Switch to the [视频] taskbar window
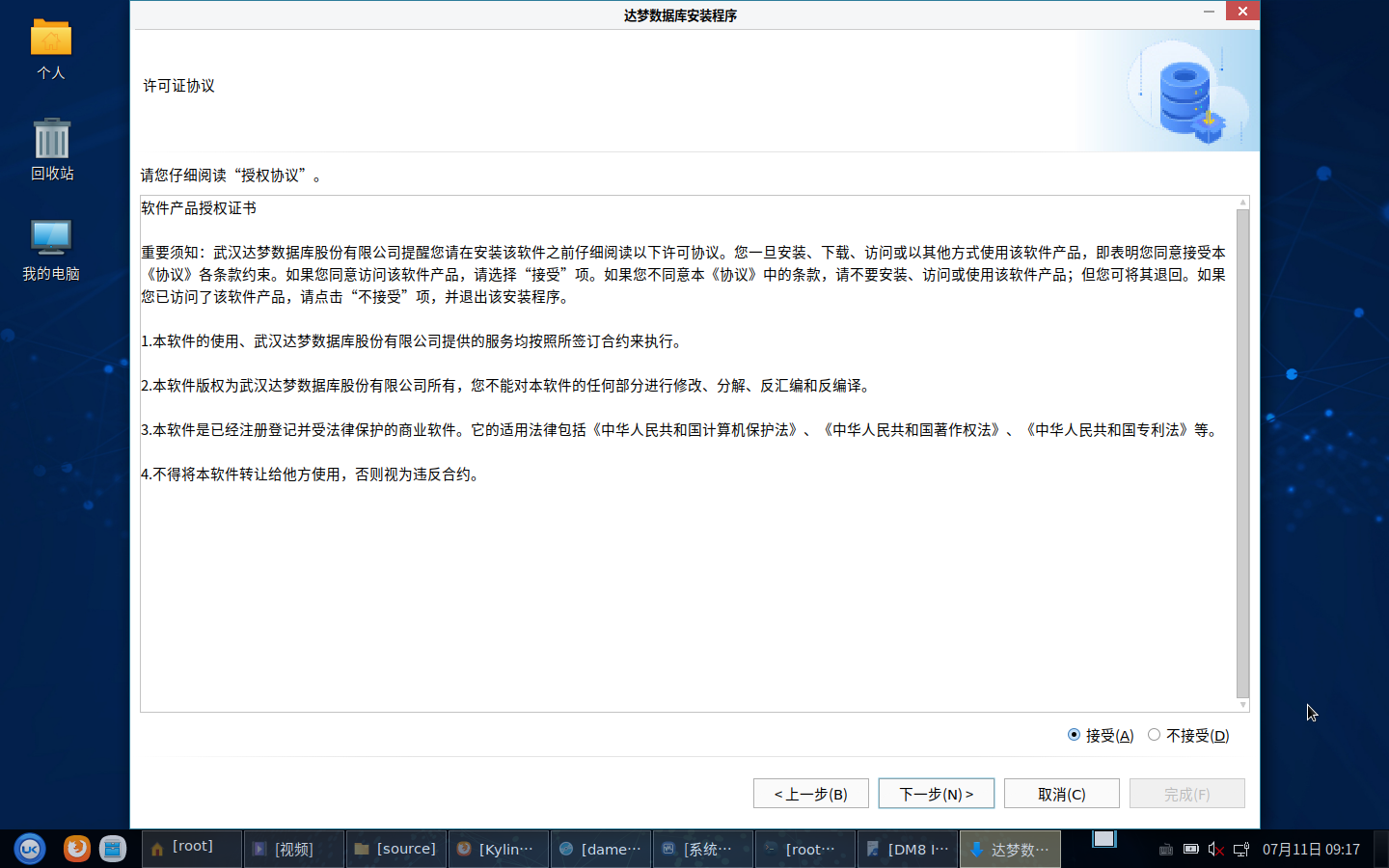 (293, 849)
